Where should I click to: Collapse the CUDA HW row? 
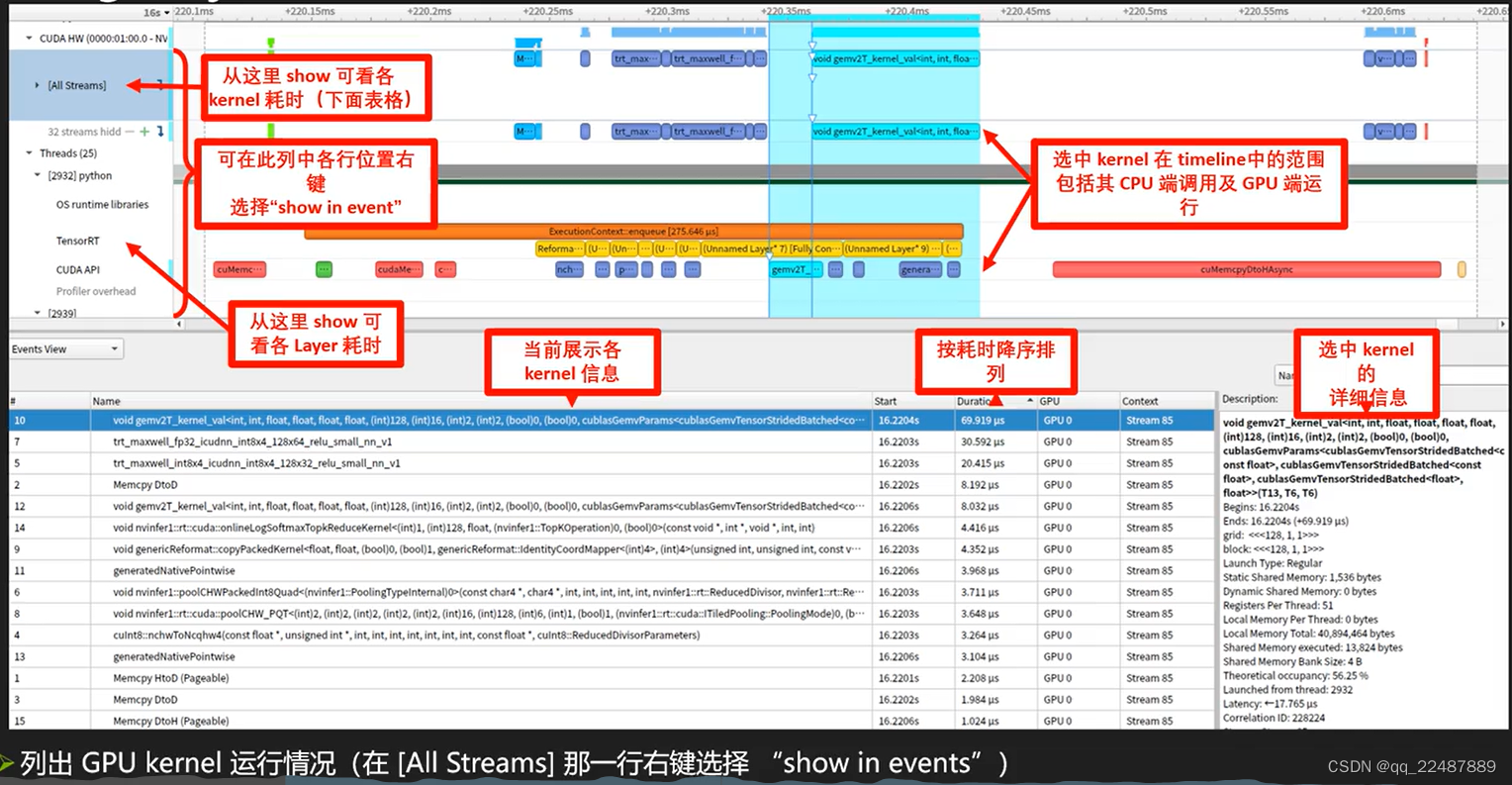(x=29, y=39)
